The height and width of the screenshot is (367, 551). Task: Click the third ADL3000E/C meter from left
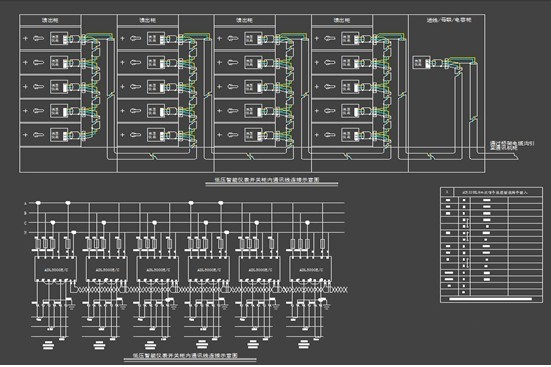[157, 269]
